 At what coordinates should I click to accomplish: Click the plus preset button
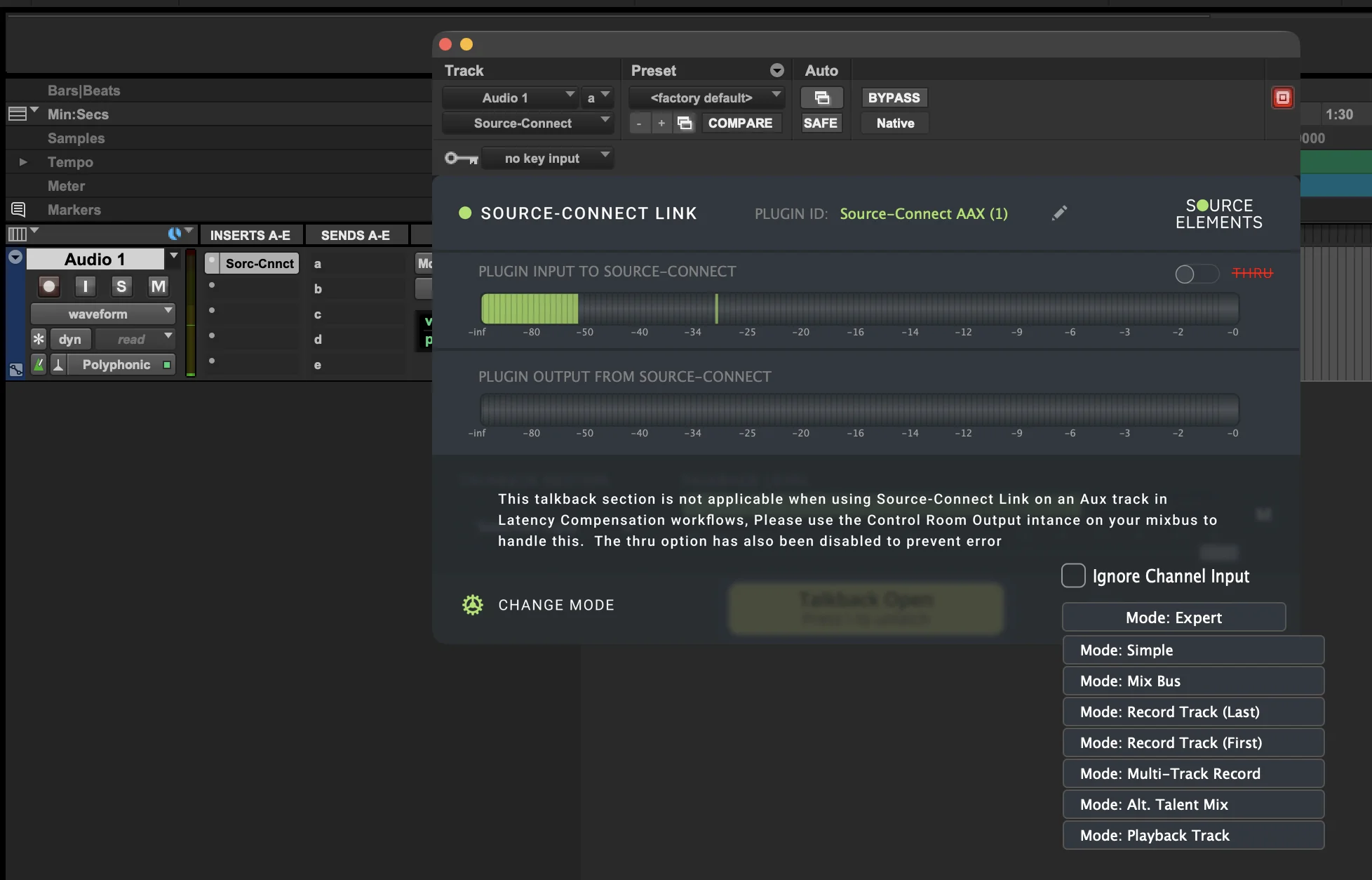(661, 124)
